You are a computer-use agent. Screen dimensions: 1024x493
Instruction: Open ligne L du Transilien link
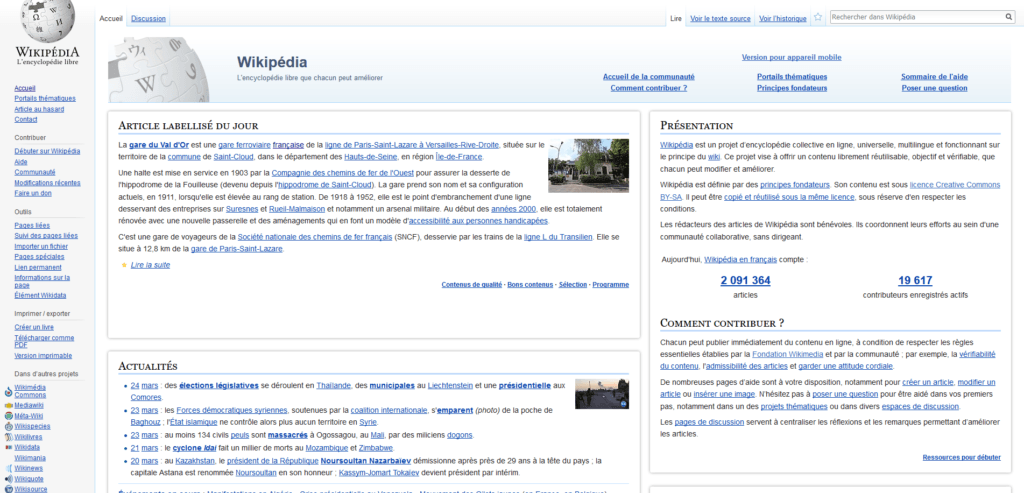point(558,236)
